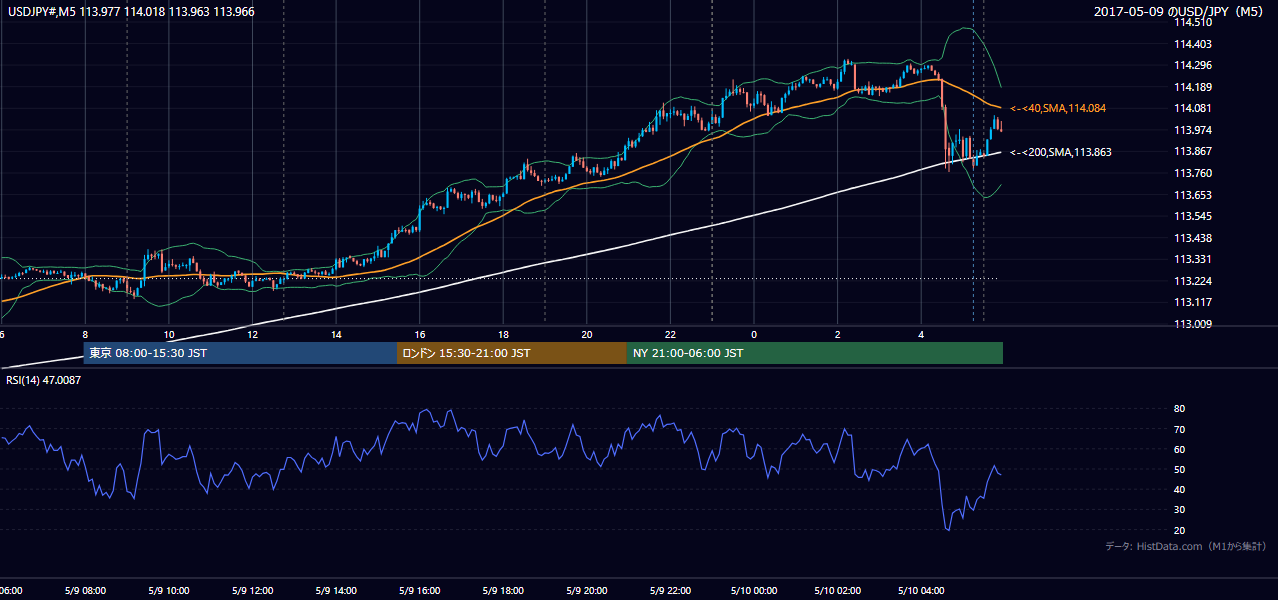Click RSI scale level 30
This screenshot has height=600, width=1278.
(x=1179, y=510)
